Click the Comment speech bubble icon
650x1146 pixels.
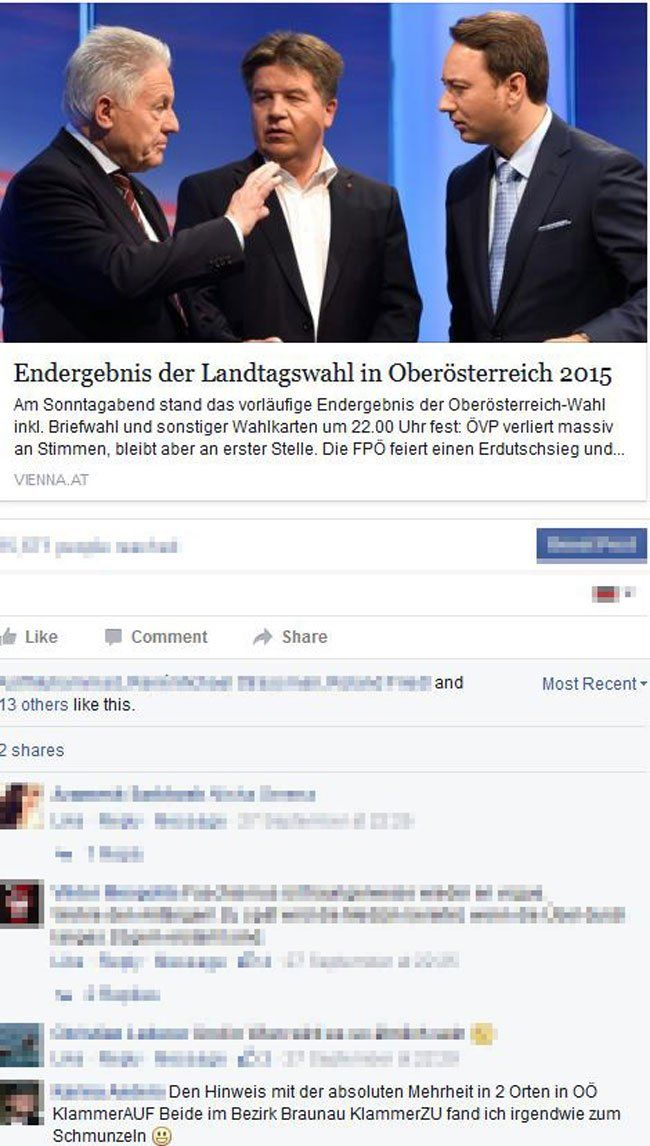[x=113, y=637]
